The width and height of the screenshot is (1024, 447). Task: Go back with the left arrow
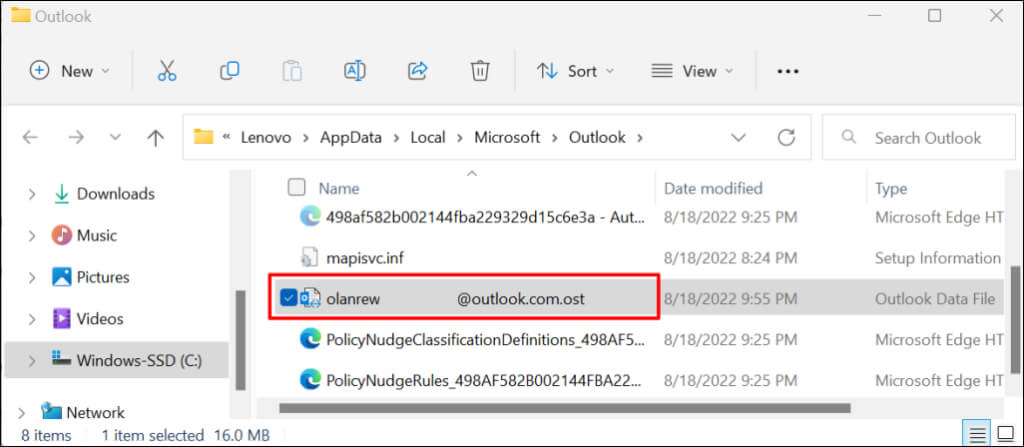pyautogui.click(x=30, y=137)
